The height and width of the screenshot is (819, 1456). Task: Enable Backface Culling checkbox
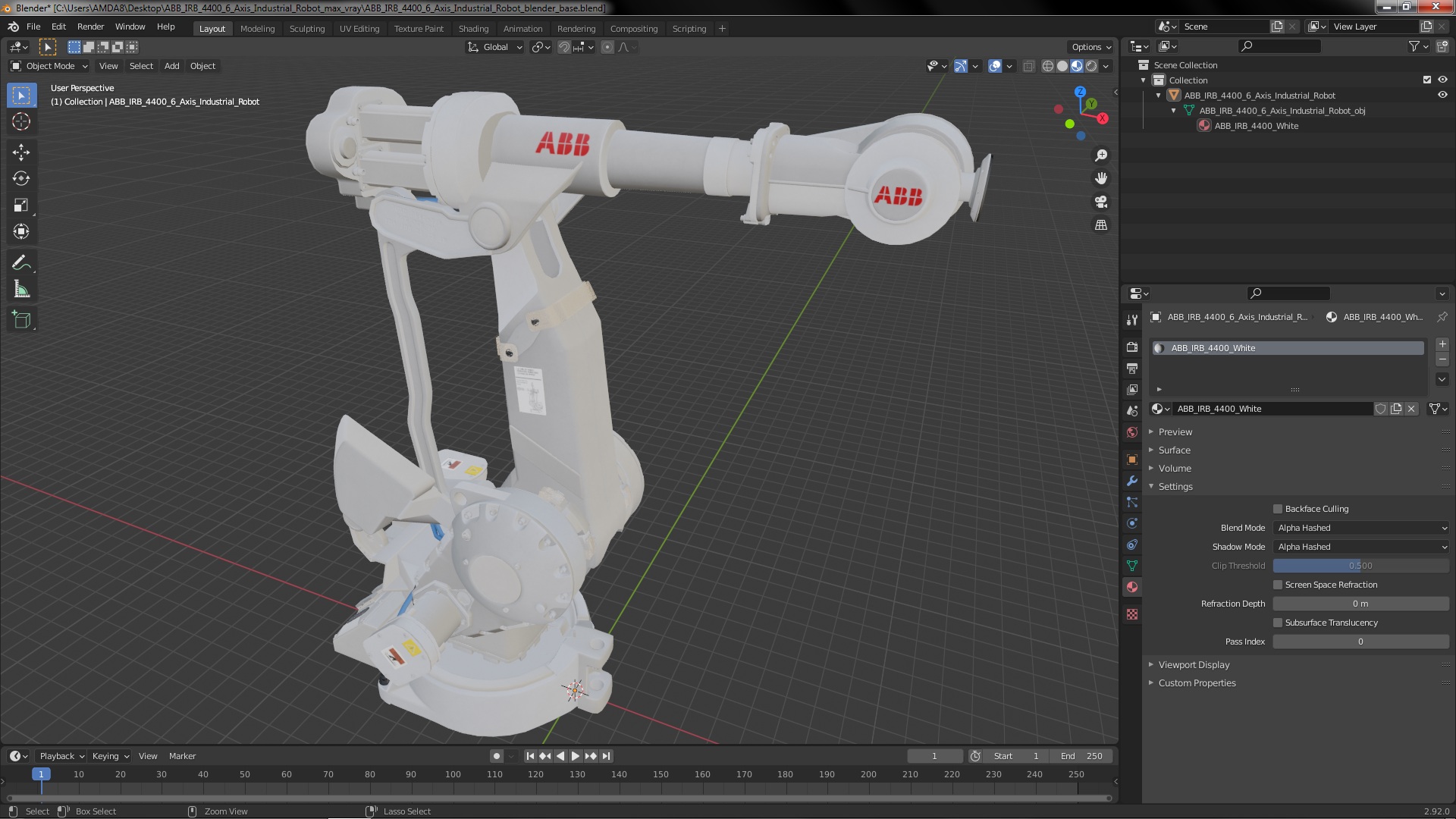tap(1278, 509)
